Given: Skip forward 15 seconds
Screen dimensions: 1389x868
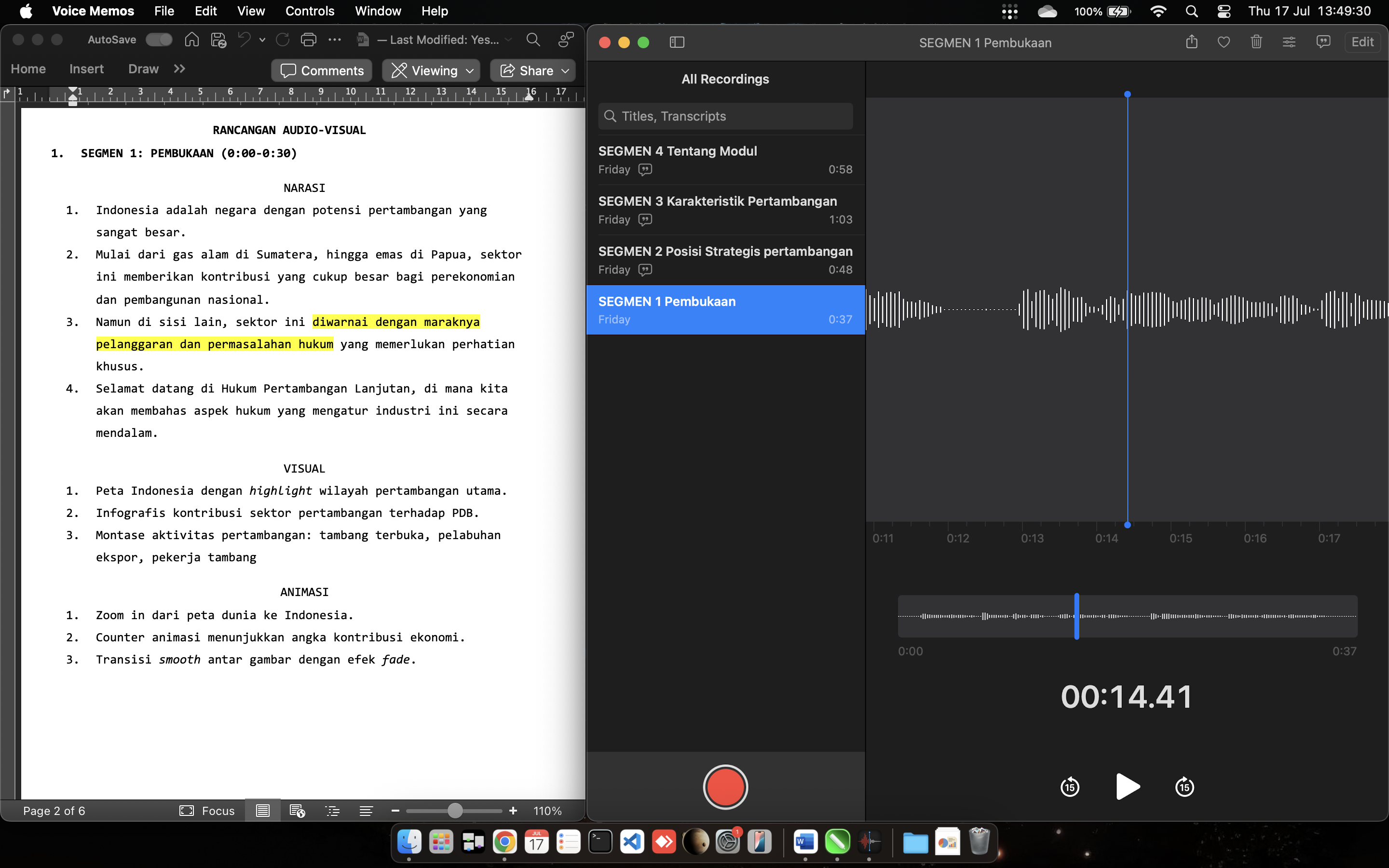Looking at the screenshot, I should (x=1185, y=787).
